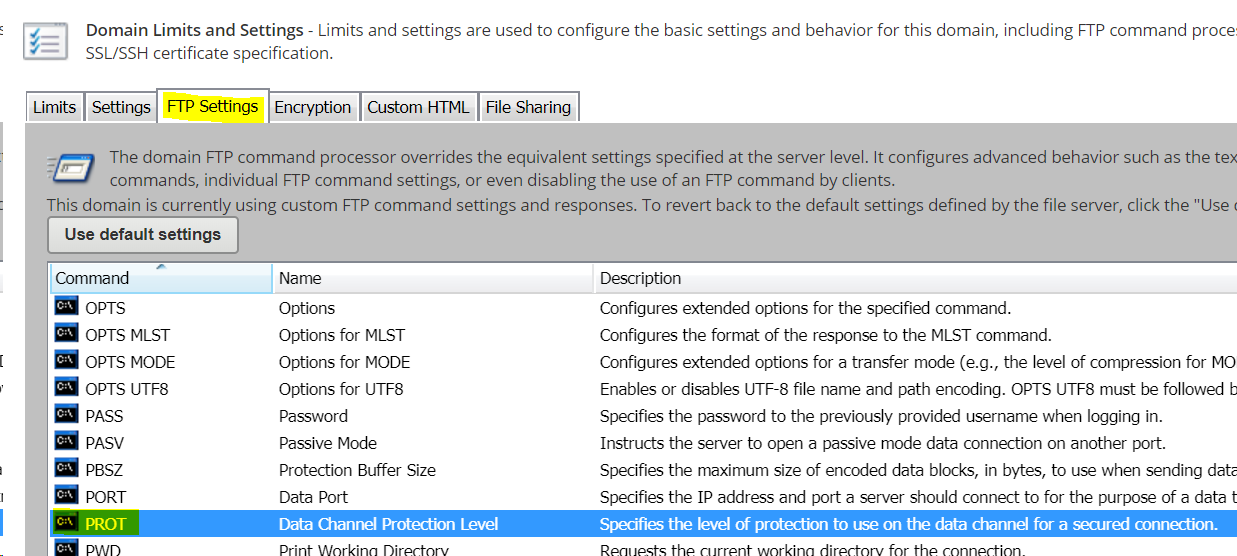
Task: Click the OPTS MODE command icon
Action: (x=66, y=361)
